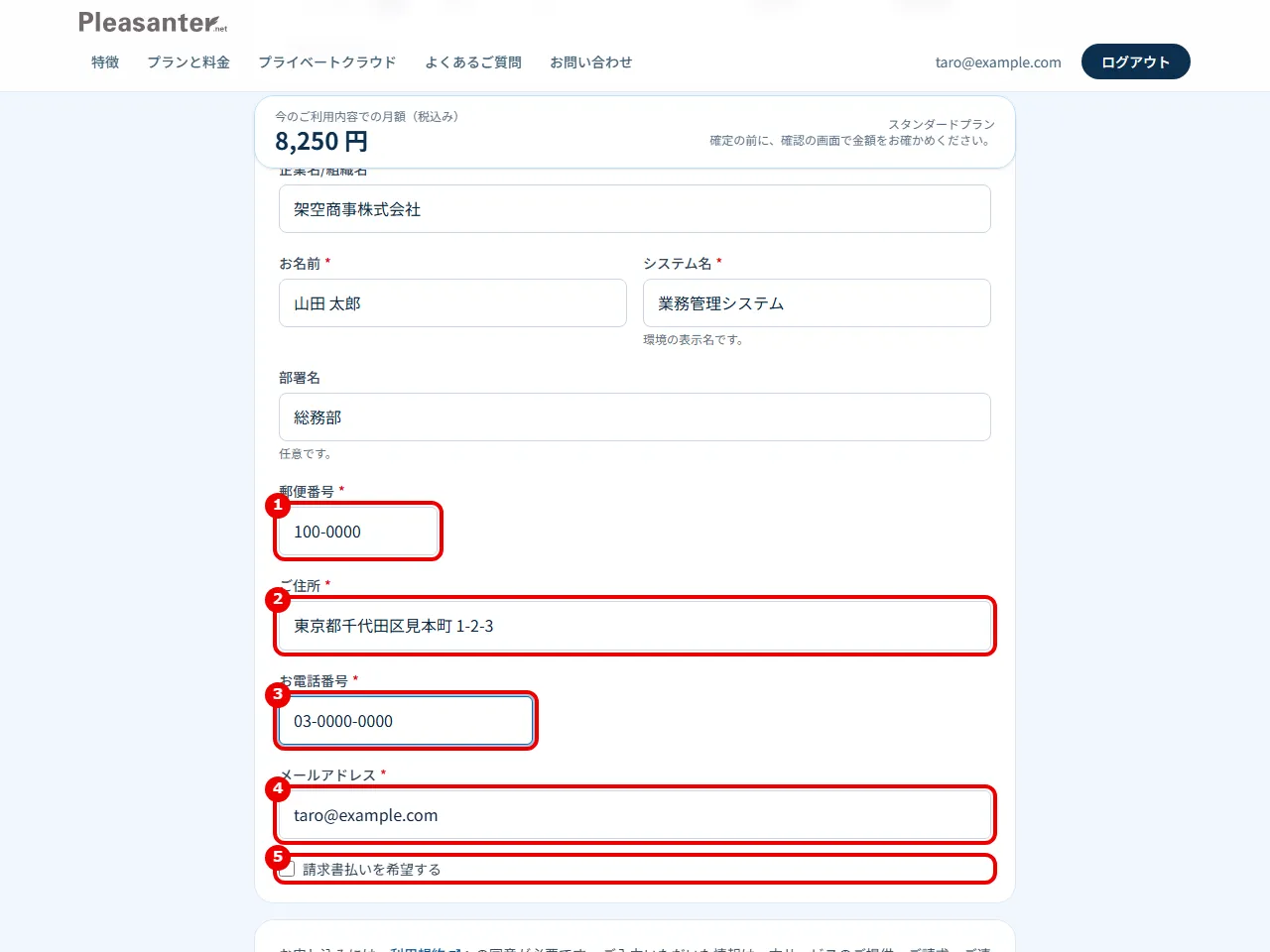
Task: Open the 特徴 navigation item
Action: [105, 62]
